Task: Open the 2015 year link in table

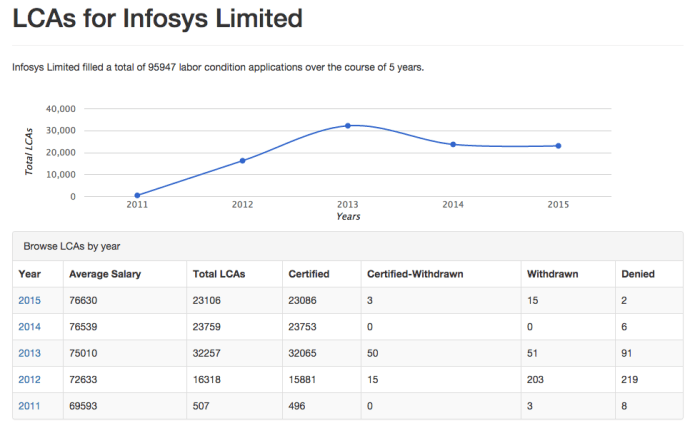Action: 29,300
